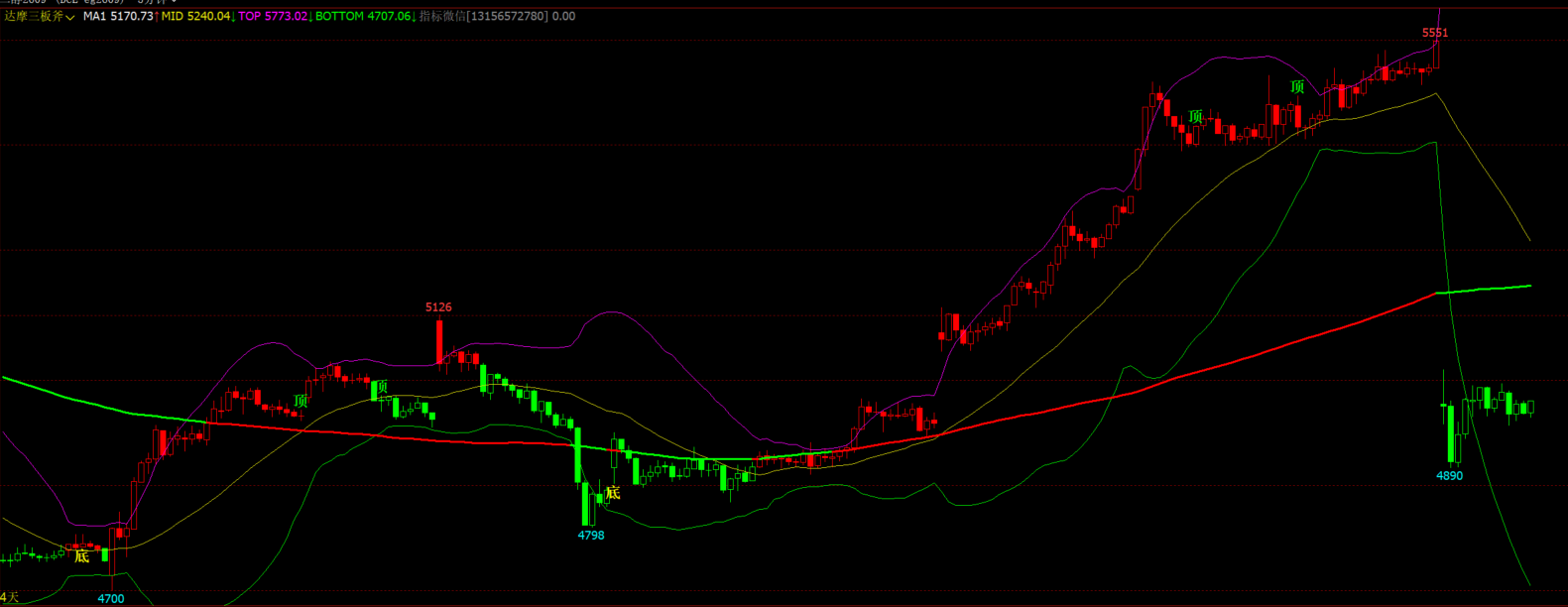Select the yellow 底 marker above 4700

click(82, 556)
